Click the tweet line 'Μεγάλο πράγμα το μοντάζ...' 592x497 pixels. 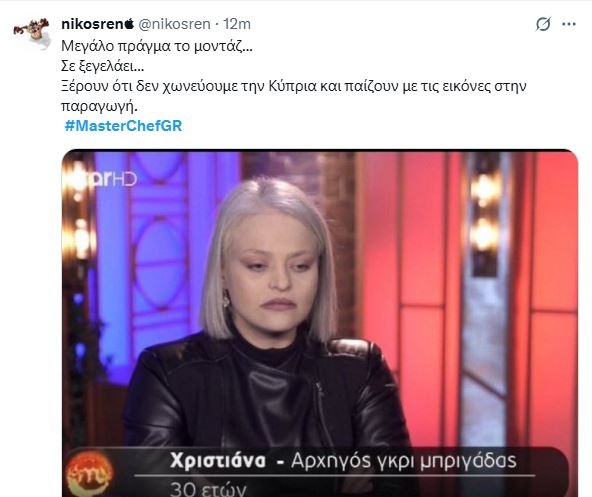(x=157, y=46)
